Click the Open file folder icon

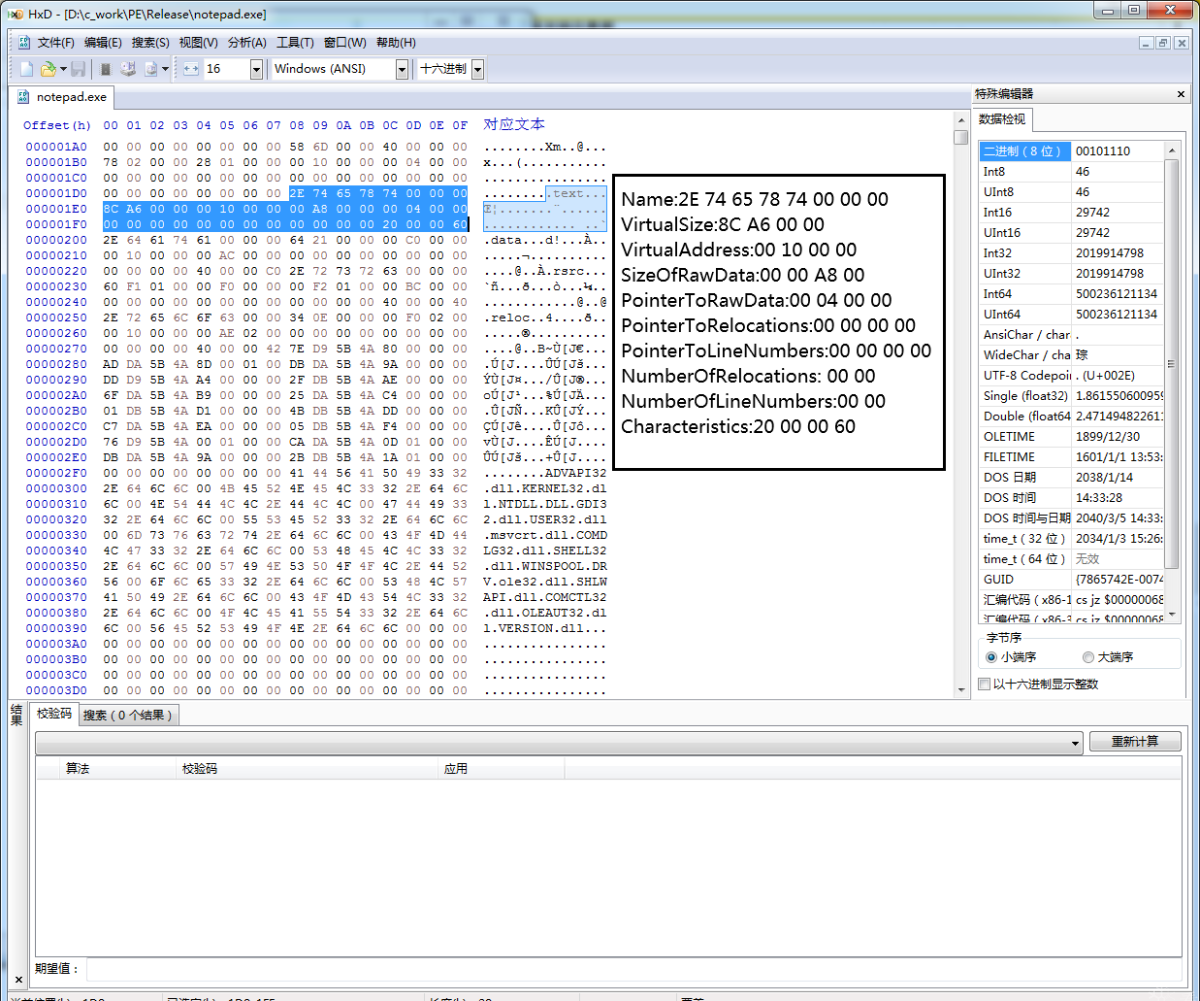(48, 69)
